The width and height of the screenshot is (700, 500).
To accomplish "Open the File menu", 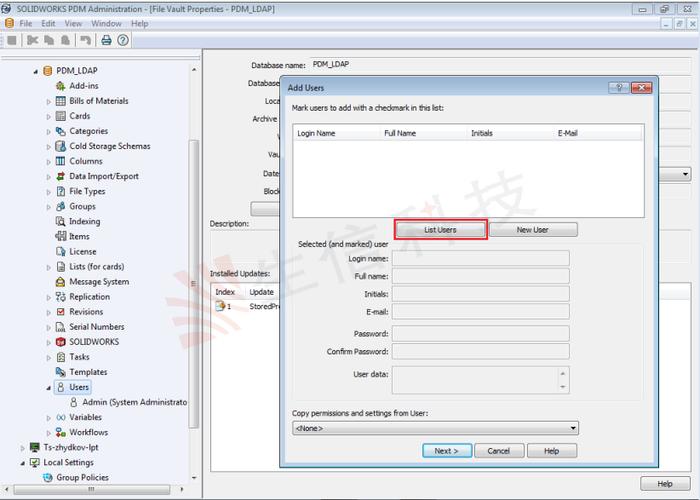I will click(x=25, y=23).
